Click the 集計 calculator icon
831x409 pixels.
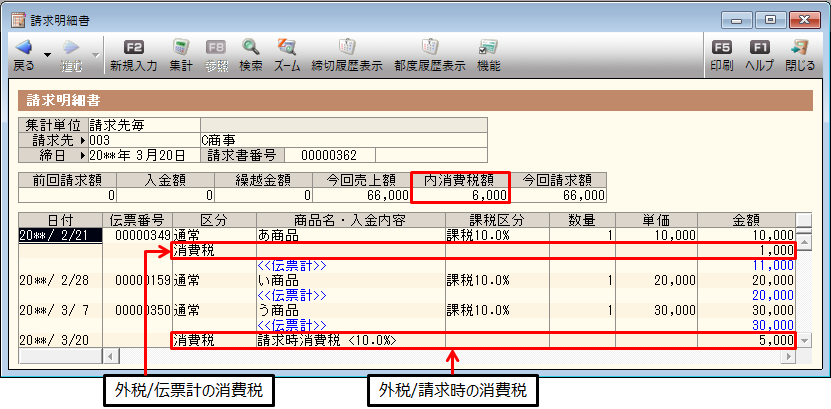pyautogui.click(x=181, y=47)
